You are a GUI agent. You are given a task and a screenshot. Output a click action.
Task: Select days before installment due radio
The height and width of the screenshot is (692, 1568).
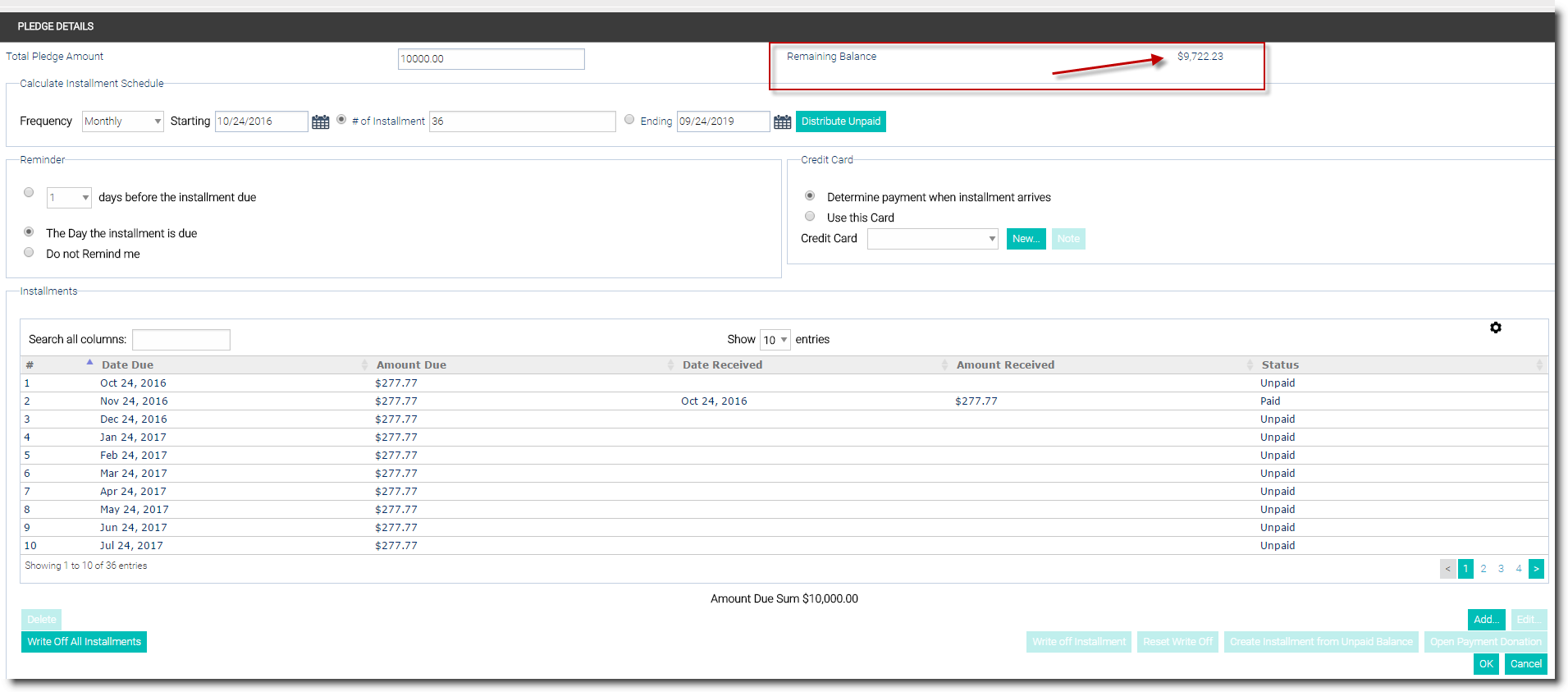pos(29,192)
